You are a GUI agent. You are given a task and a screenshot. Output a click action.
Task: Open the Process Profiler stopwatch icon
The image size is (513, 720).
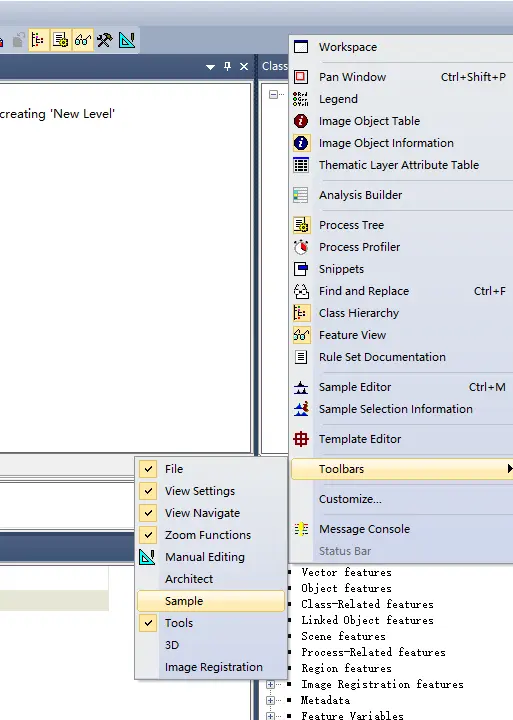[x=301, y=247]
